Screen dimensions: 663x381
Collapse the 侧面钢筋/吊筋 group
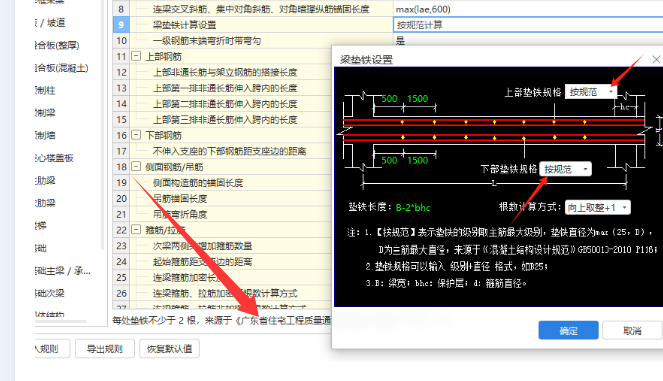click(136, 166)
